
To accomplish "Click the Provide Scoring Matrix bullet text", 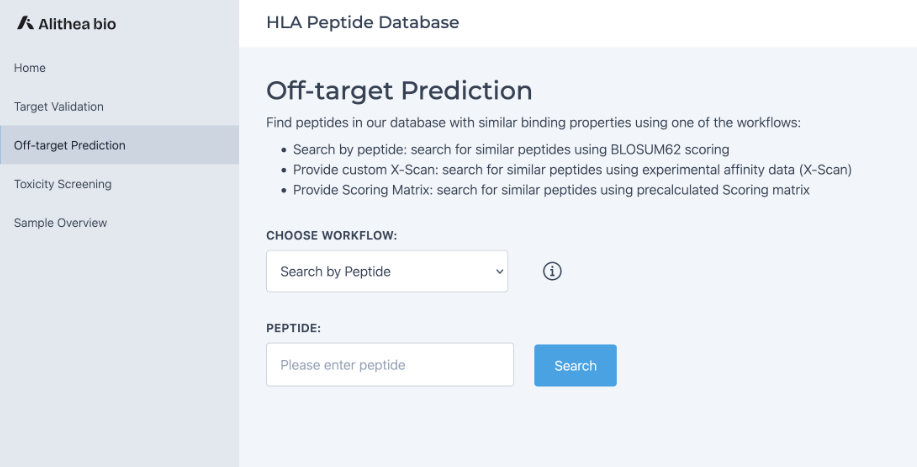I will pyautogui.click(x=550, y=189).
